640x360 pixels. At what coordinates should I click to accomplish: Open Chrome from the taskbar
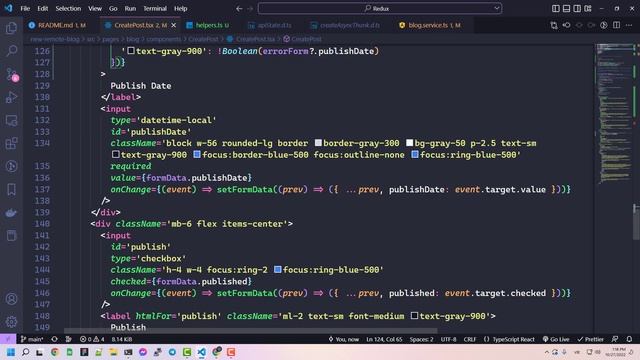coord(55,352)
